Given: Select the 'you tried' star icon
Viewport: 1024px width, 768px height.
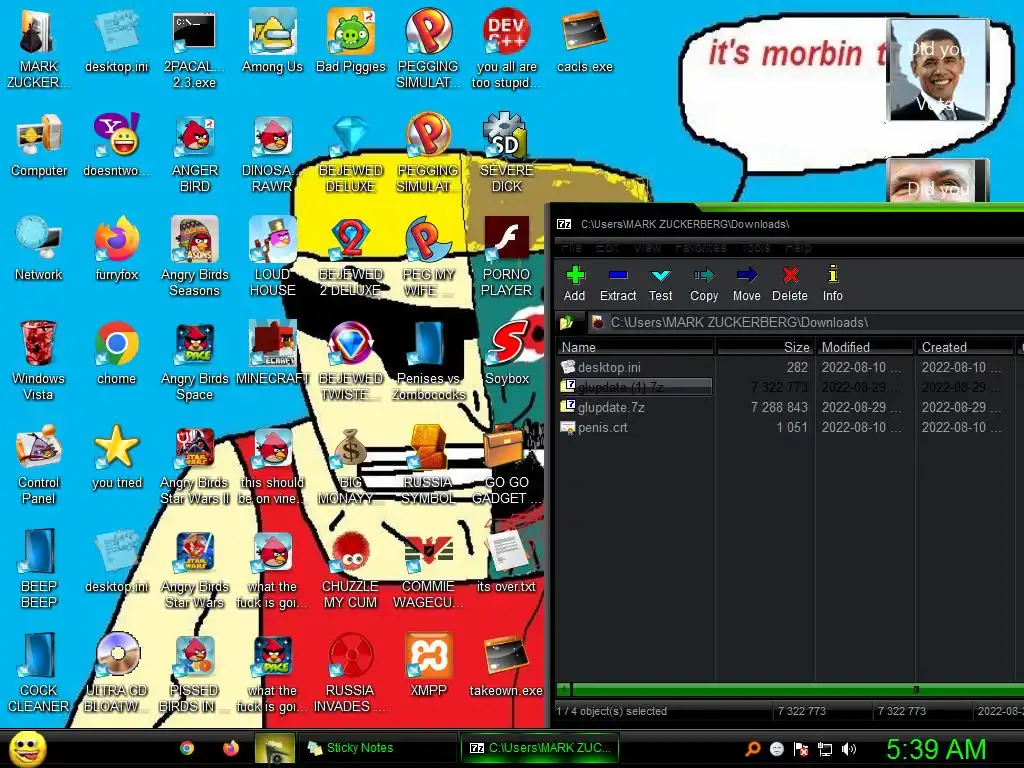Looking at the screenshot, I should 117,456.
